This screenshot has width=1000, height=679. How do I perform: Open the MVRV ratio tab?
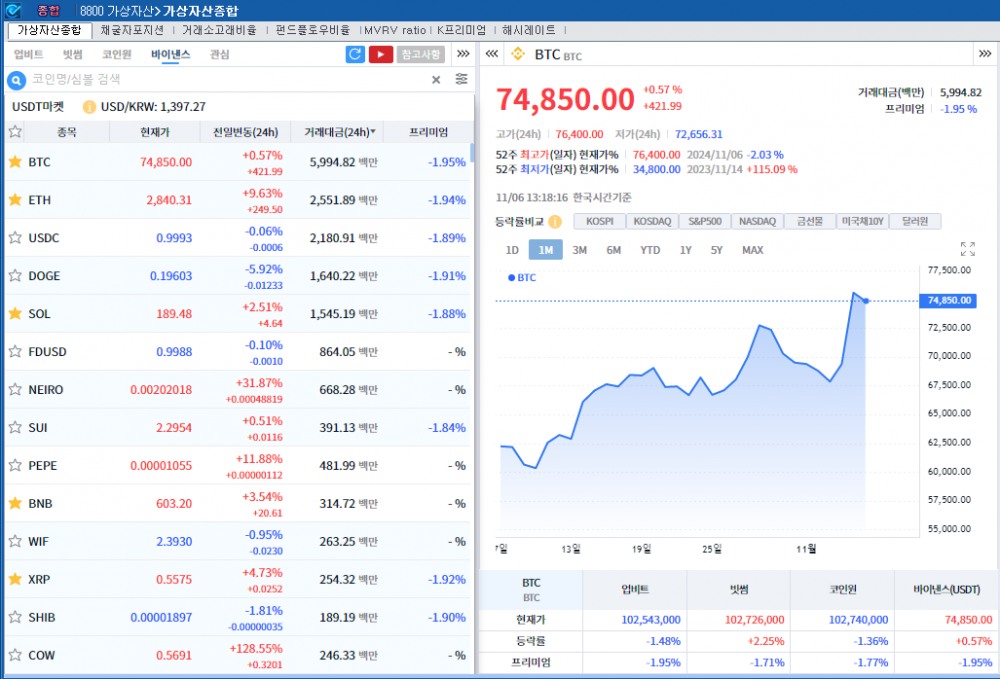[x=397, y=30]
